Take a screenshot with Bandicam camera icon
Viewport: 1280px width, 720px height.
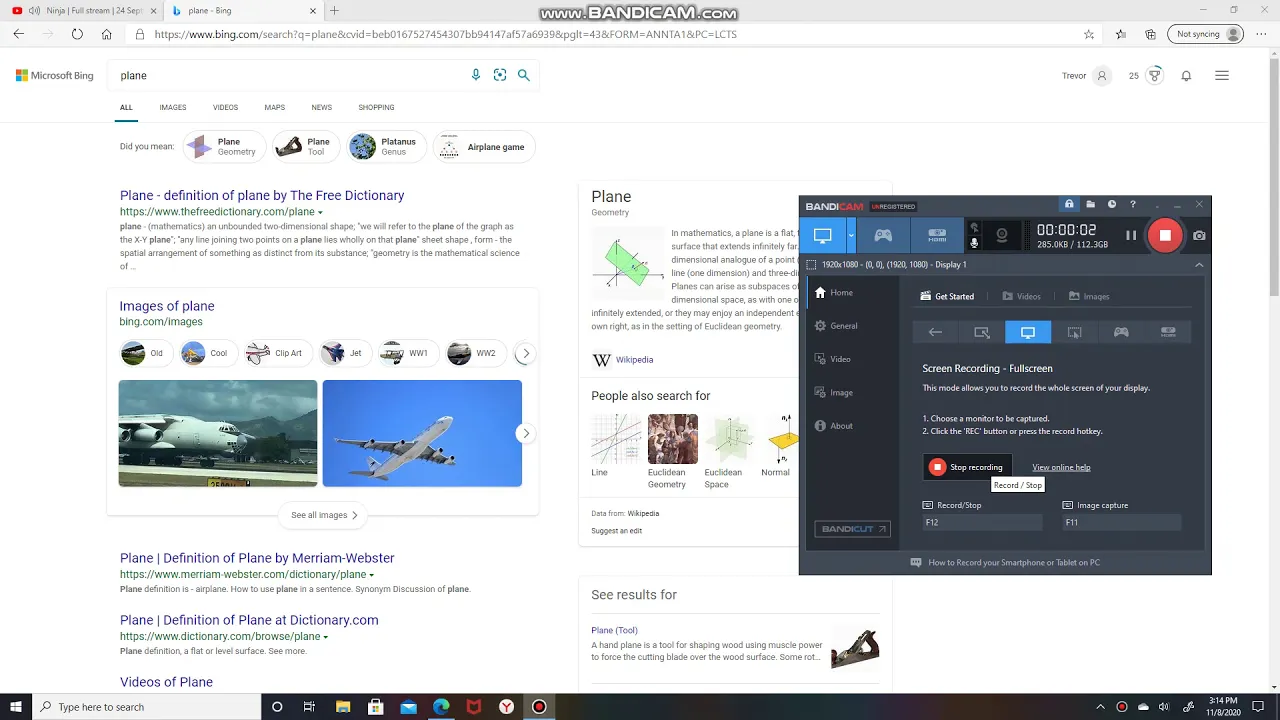coord(1199,236)
